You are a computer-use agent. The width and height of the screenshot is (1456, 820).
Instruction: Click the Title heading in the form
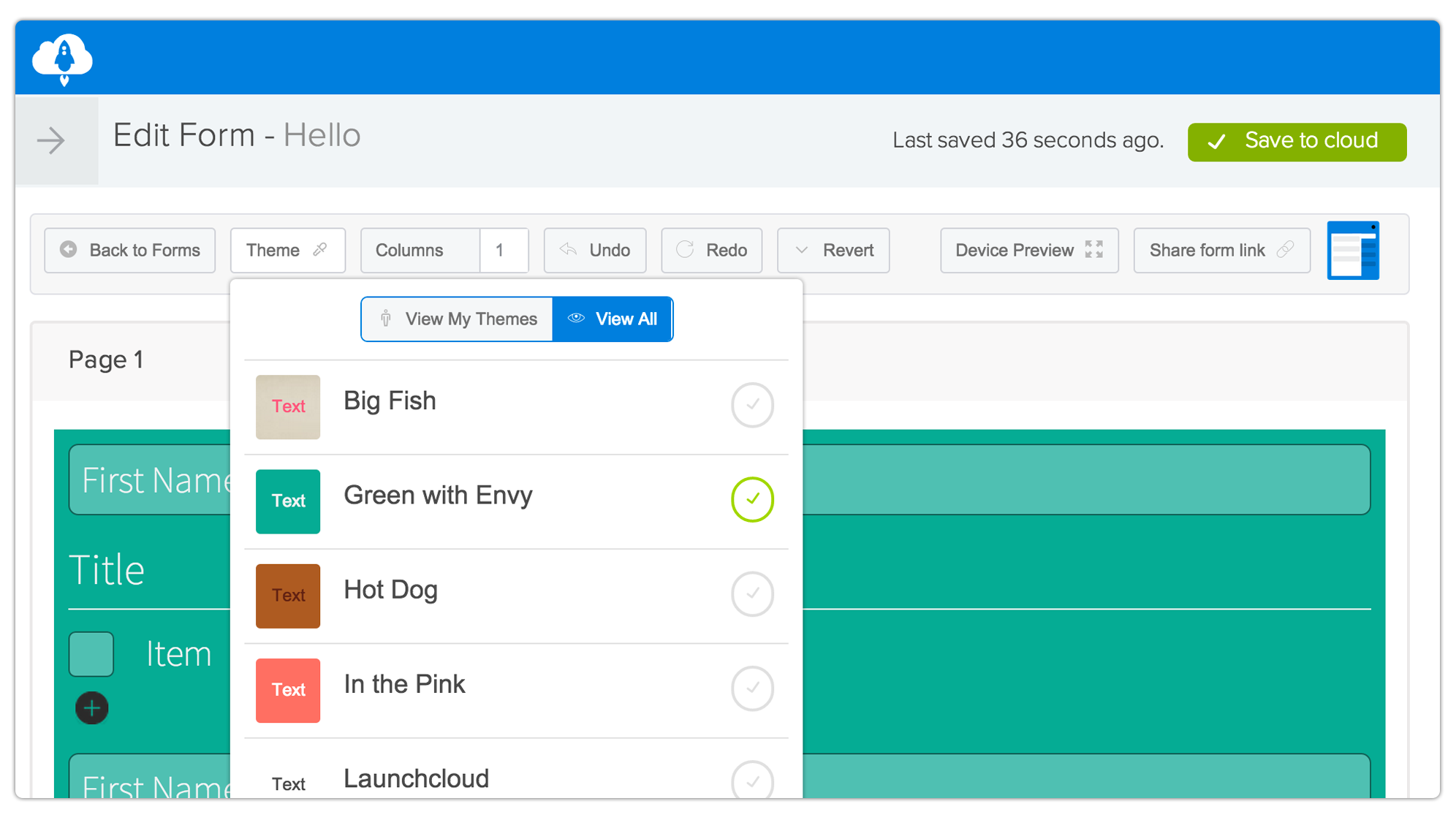coord(107,570)
